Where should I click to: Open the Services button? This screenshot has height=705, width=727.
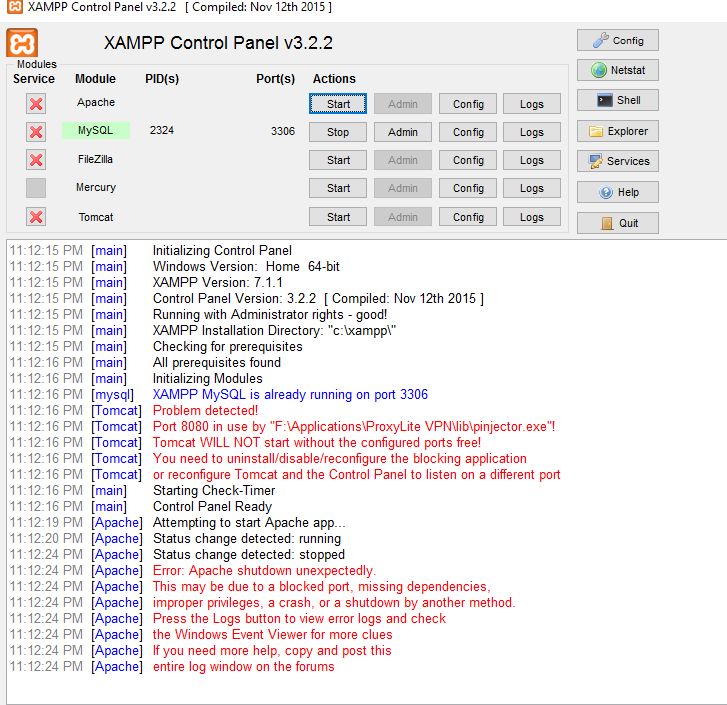tap(618, 161)
